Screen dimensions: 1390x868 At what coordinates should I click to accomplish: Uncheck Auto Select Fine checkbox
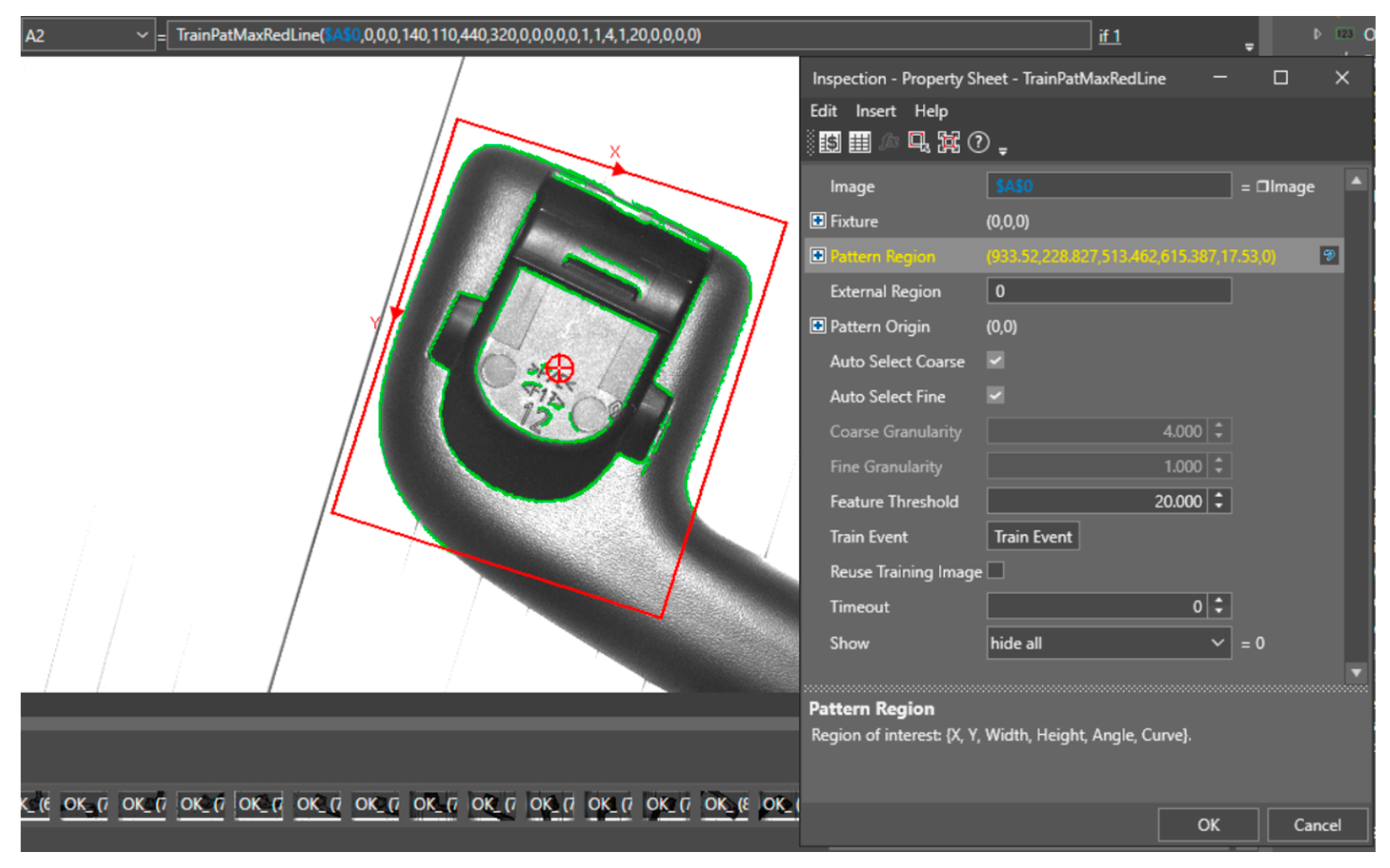996,396
